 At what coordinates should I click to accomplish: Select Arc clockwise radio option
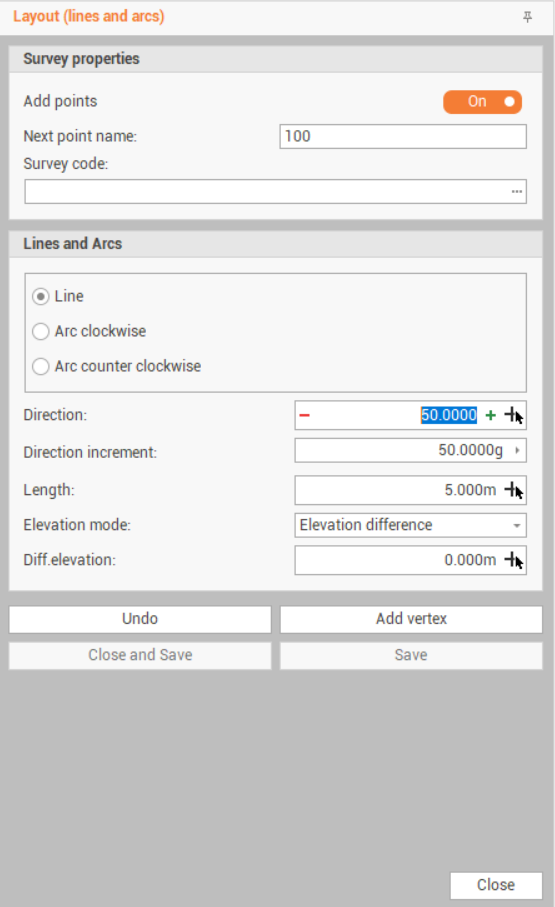point(41,331)
